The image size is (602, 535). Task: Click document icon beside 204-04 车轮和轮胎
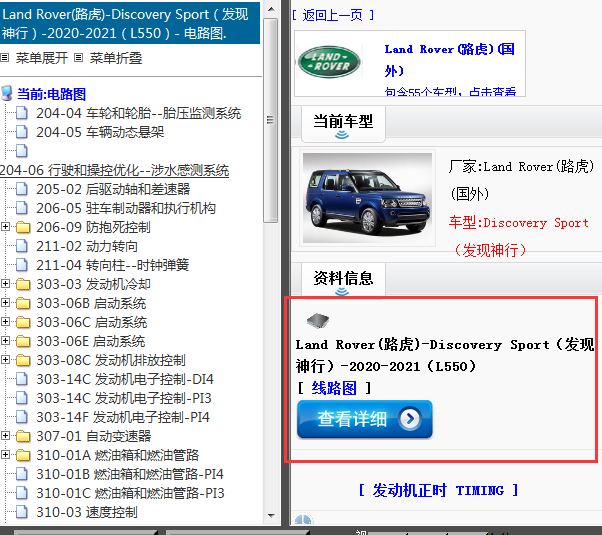point(22,113)
